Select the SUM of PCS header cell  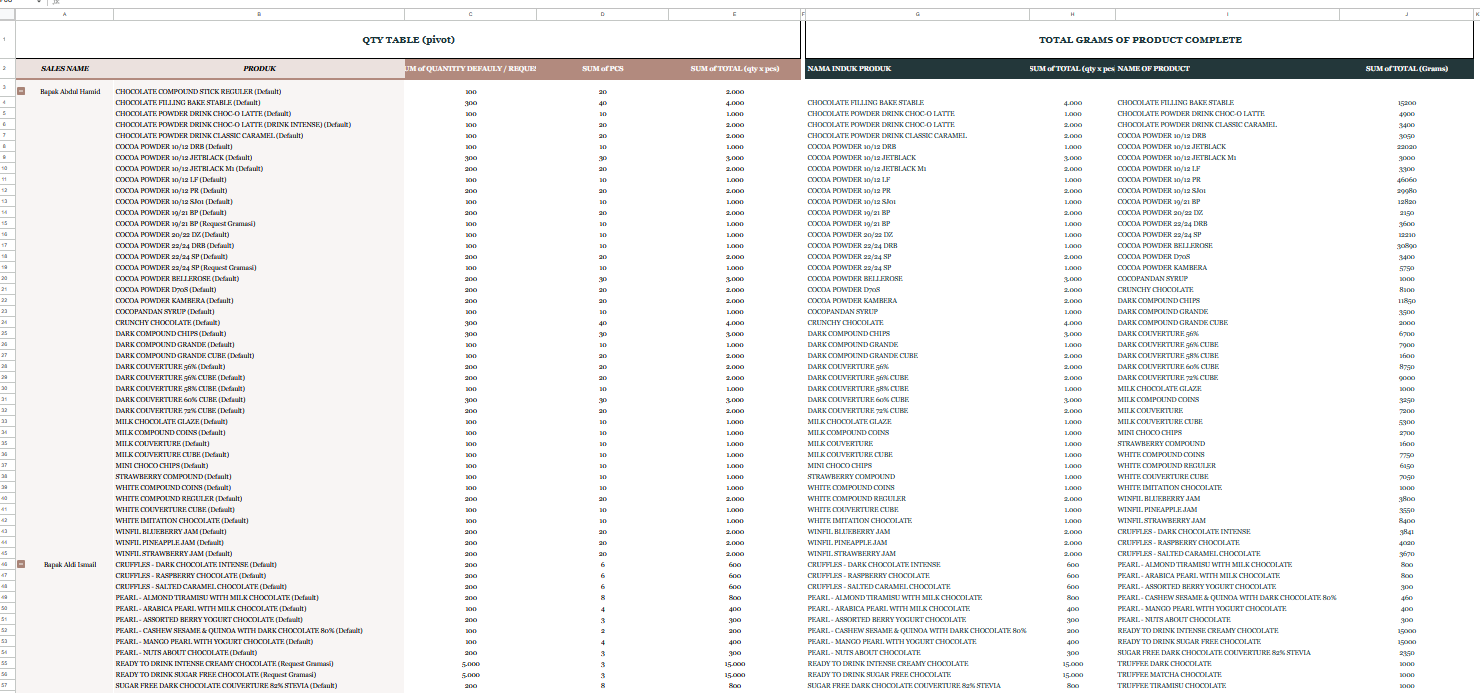[x=603, y=69]
